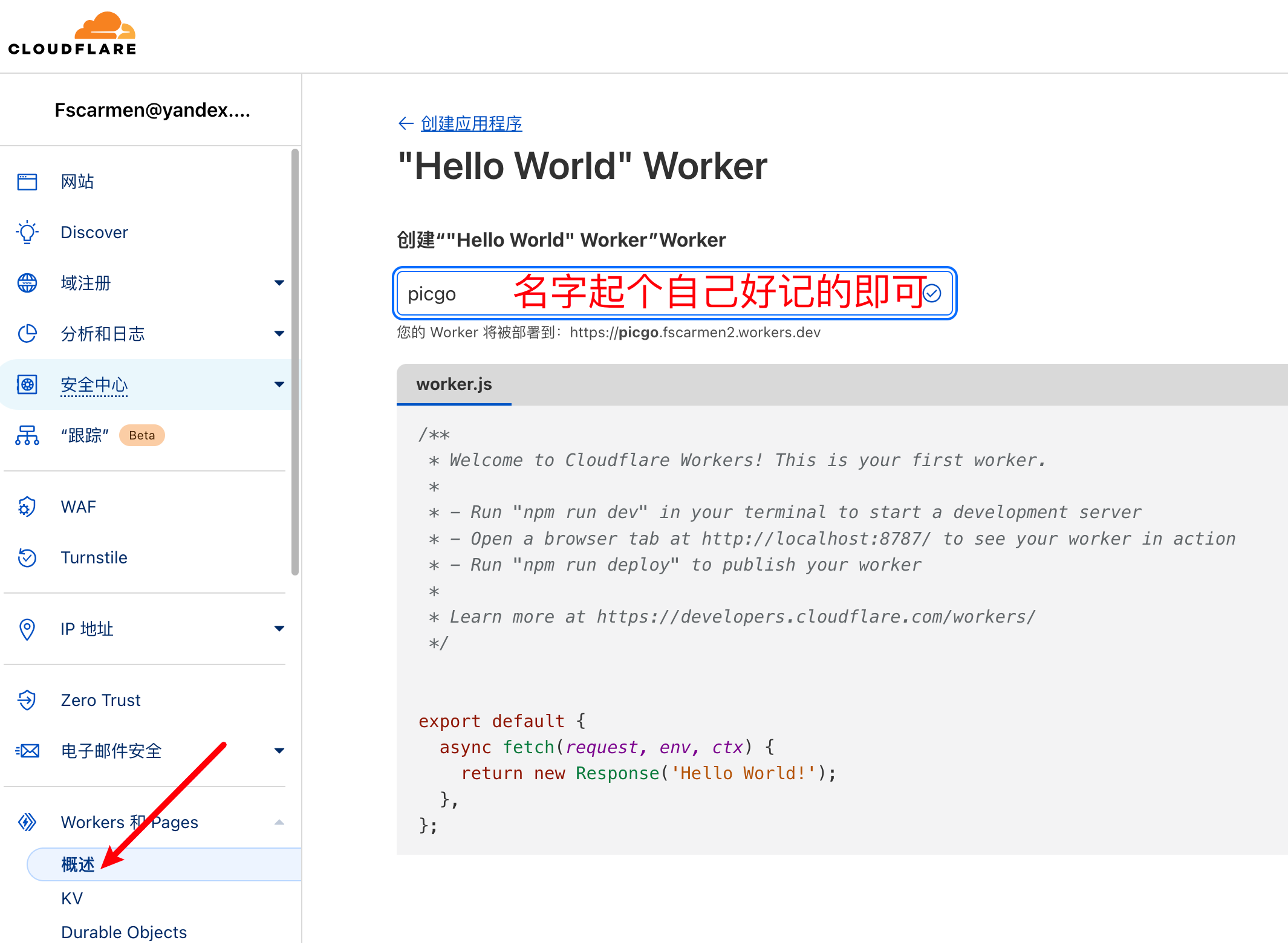Screen dimensions: 1288x943
Task: Open 网站 via the browser window icon
Action: (x=27, y=182)
